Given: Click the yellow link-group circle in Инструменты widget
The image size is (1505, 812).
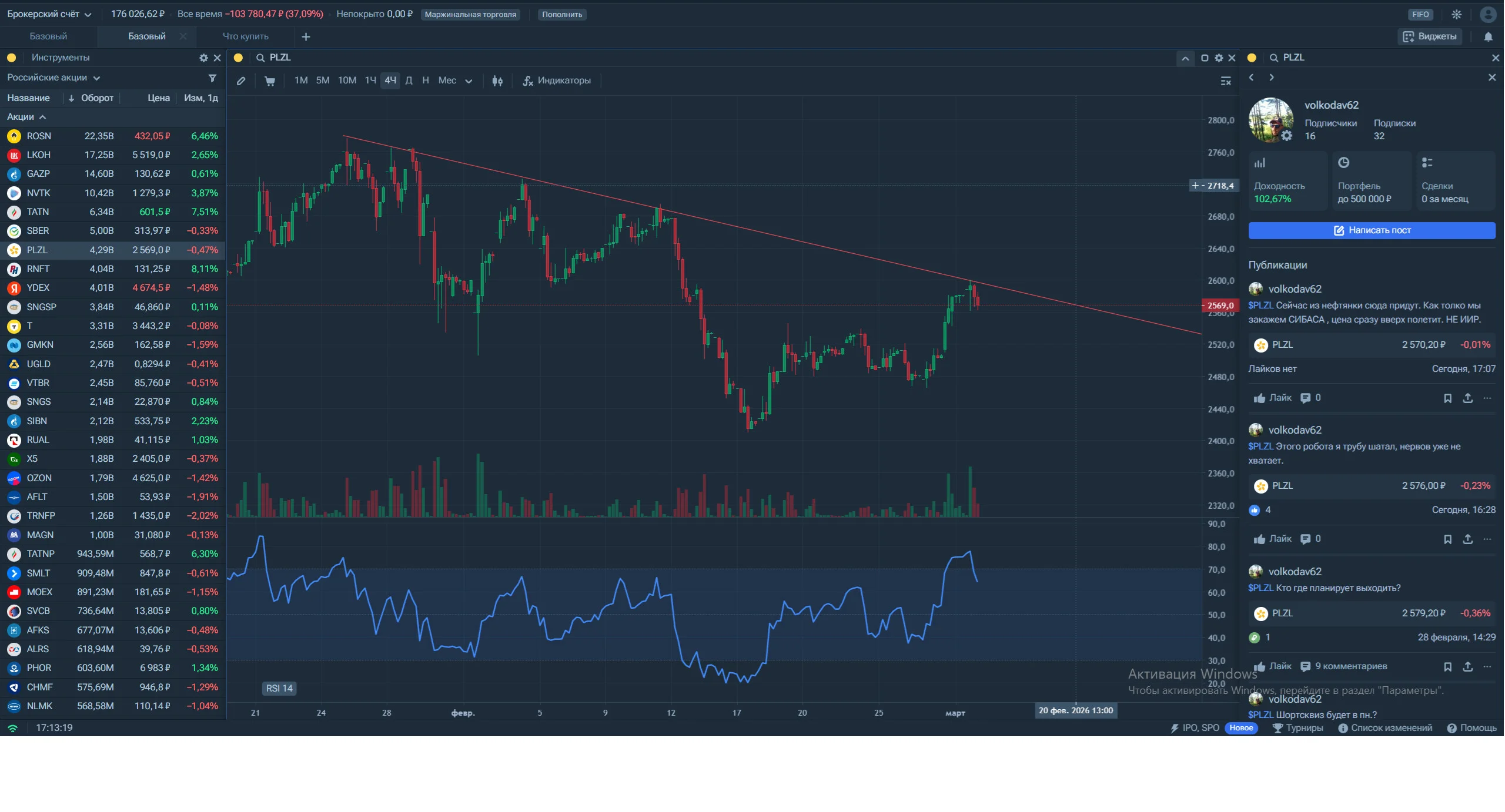Looking at the screenshot, I should tap(11, 58).
